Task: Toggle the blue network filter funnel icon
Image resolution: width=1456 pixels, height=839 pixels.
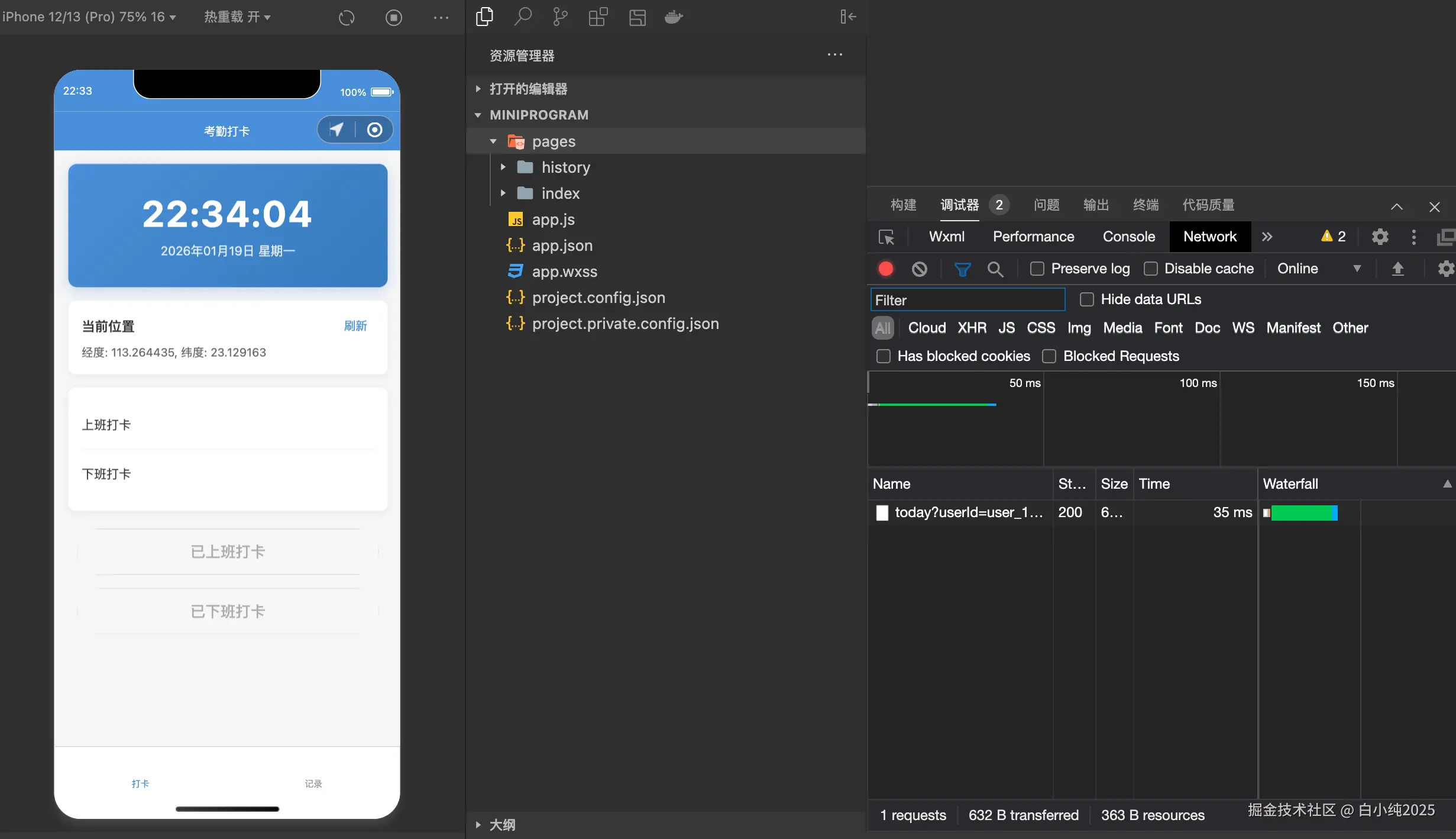Action: point(962,269)
